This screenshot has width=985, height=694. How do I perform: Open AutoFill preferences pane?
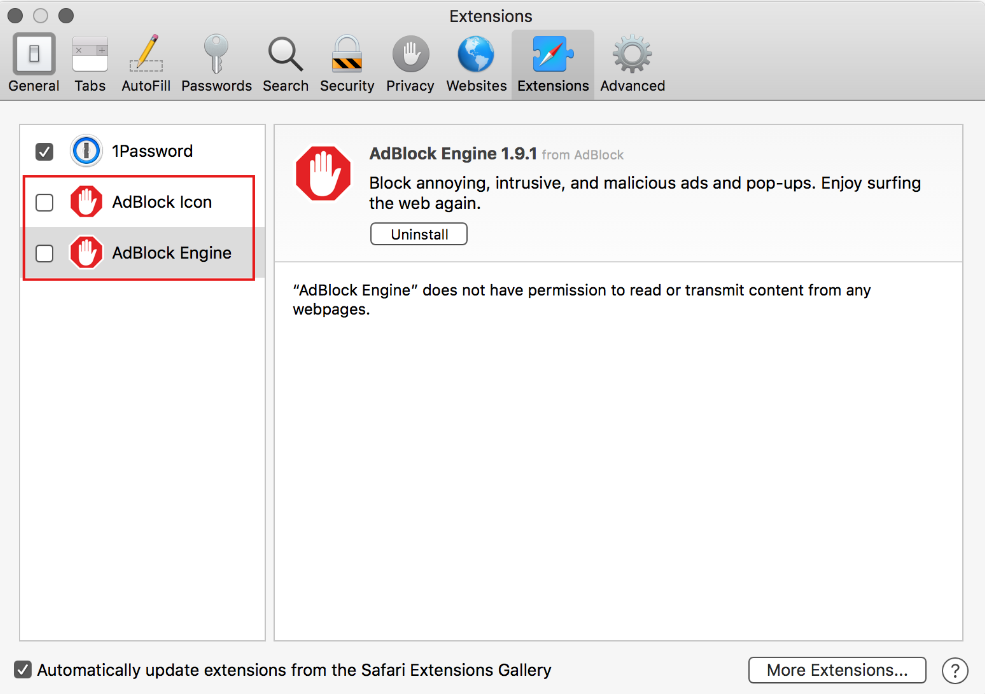pyautogui.click(x=146, y=64)
